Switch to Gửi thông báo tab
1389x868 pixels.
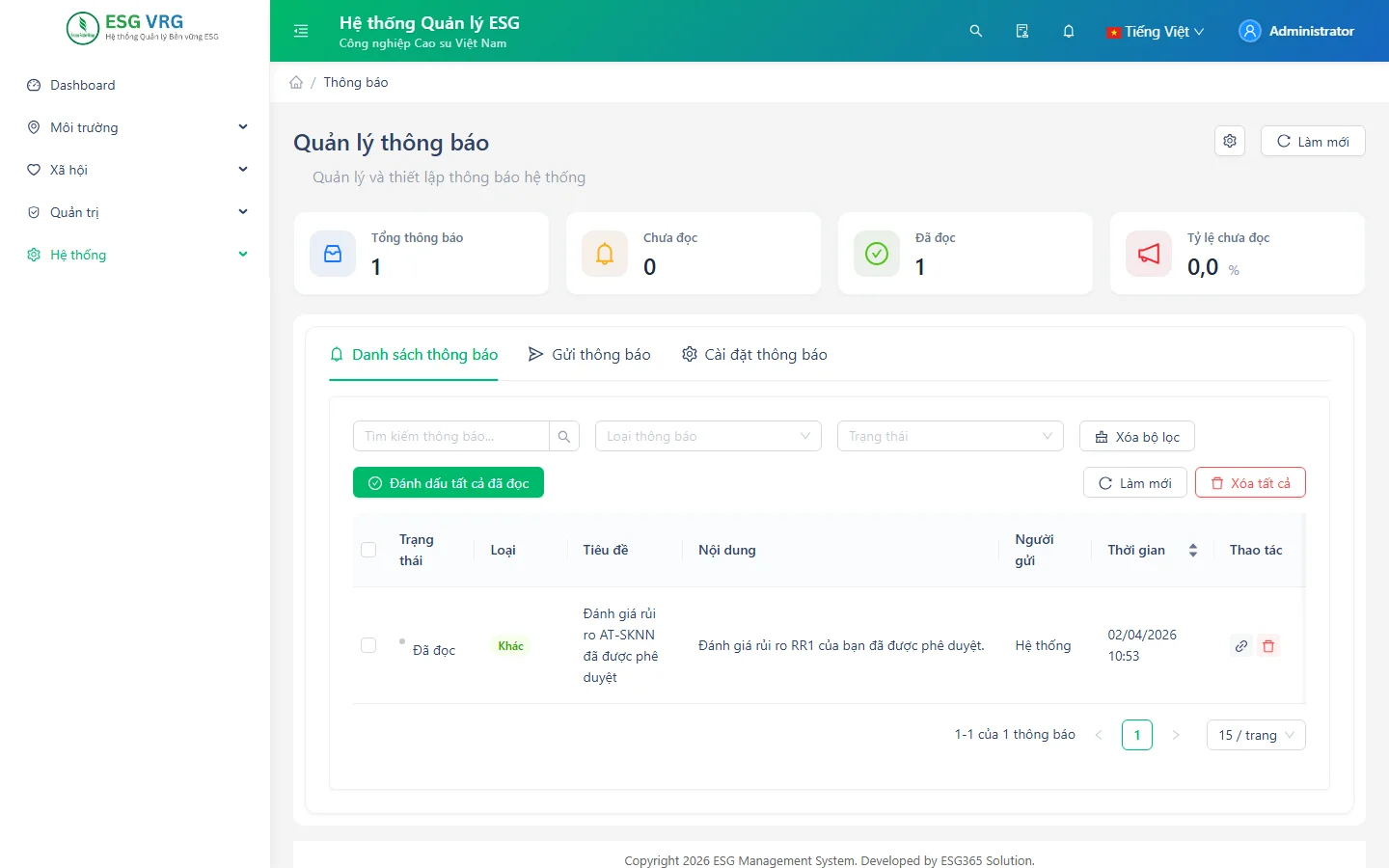point(589,355)
